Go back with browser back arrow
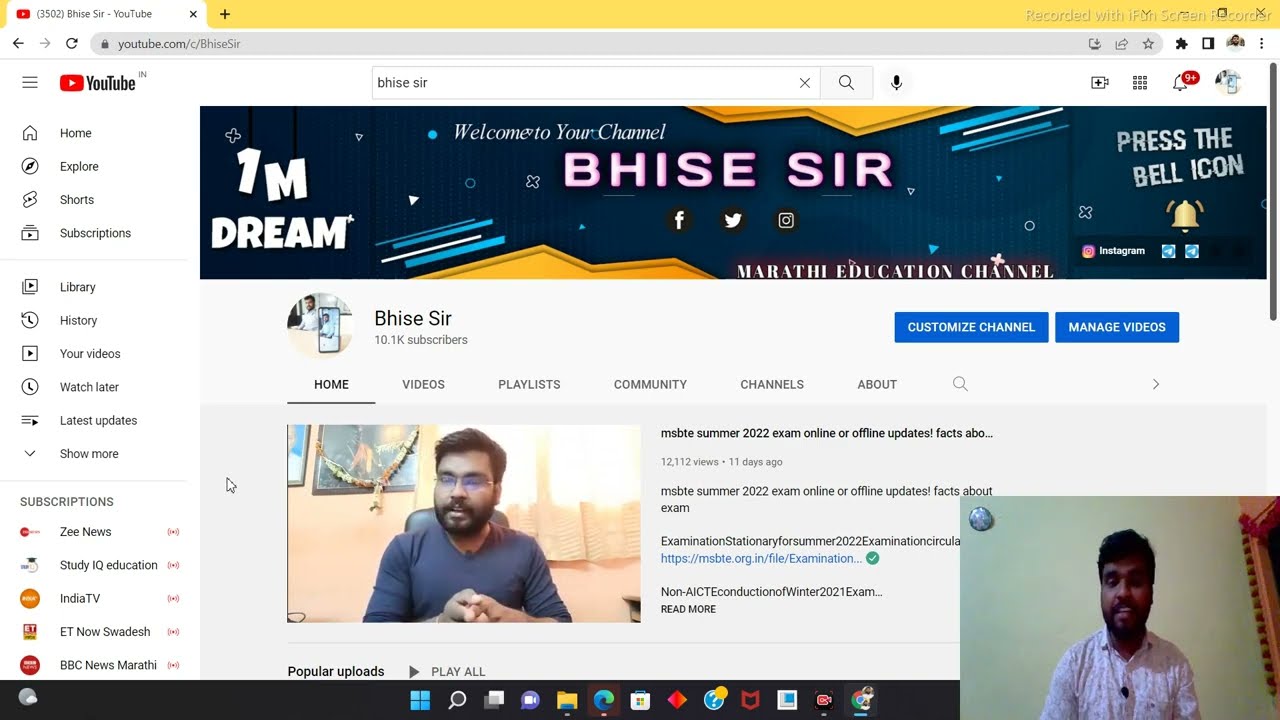The width and height of the screenshot is (1280, 720). (18, 44)
